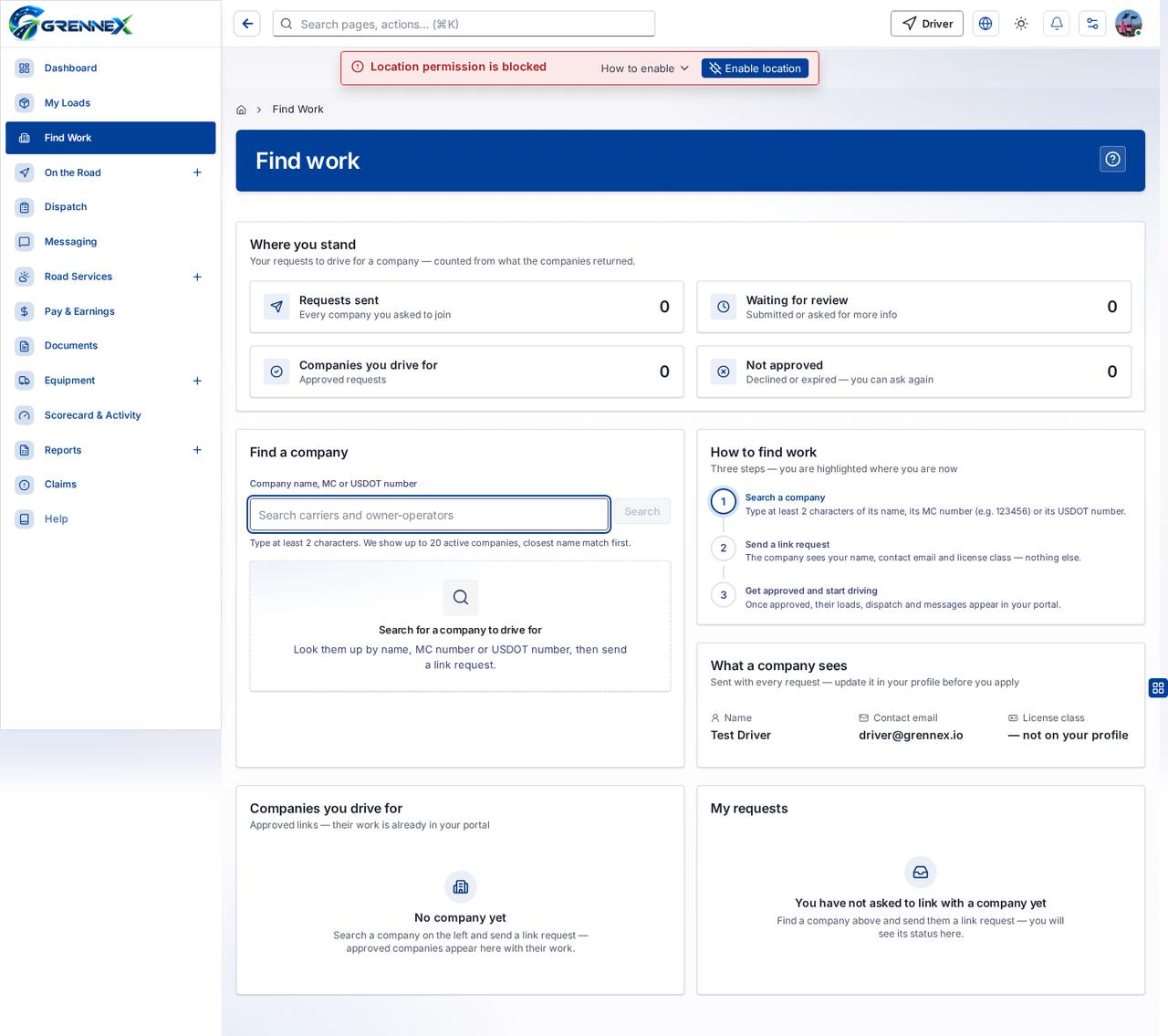The height and width of the screenshot is (1036, 1168).
Task: Click the Search button beside the company field
Action: point(641,511)
